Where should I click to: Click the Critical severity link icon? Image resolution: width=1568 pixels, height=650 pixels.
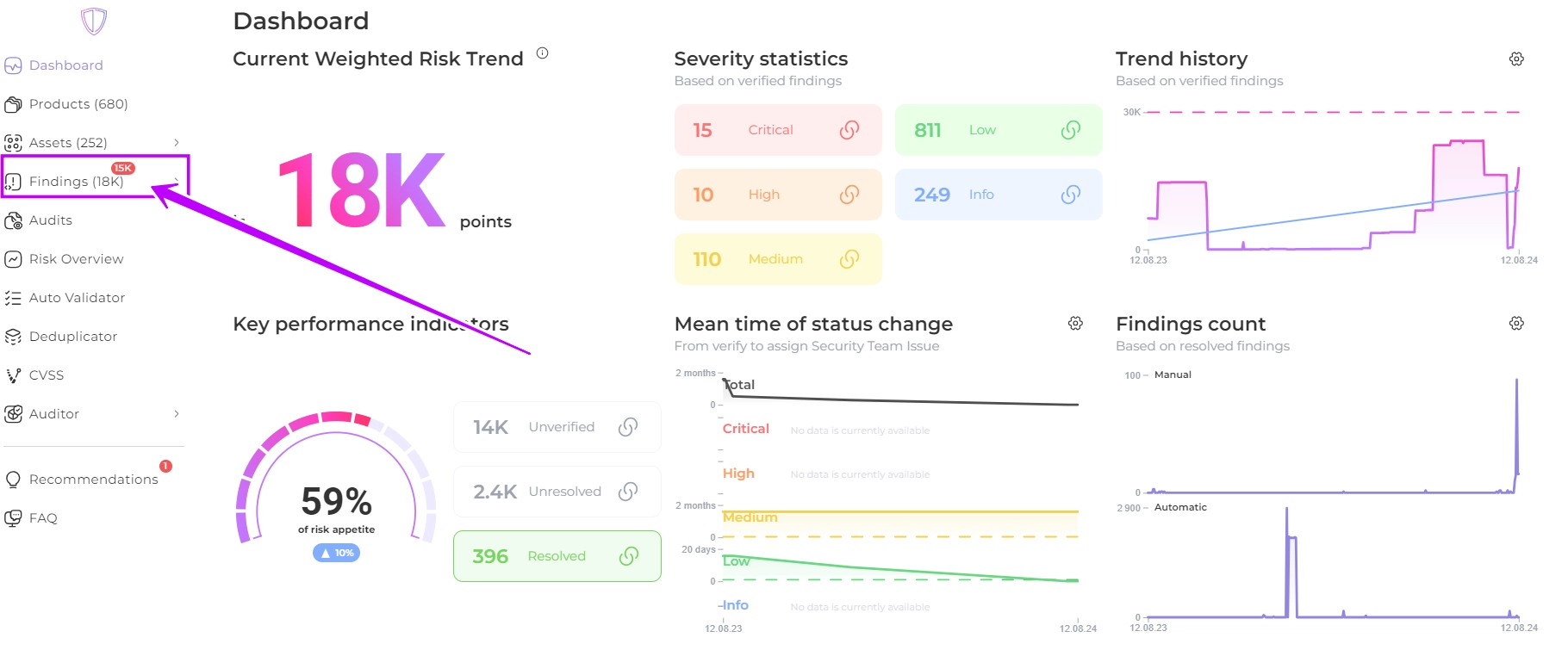click(849, 130)
